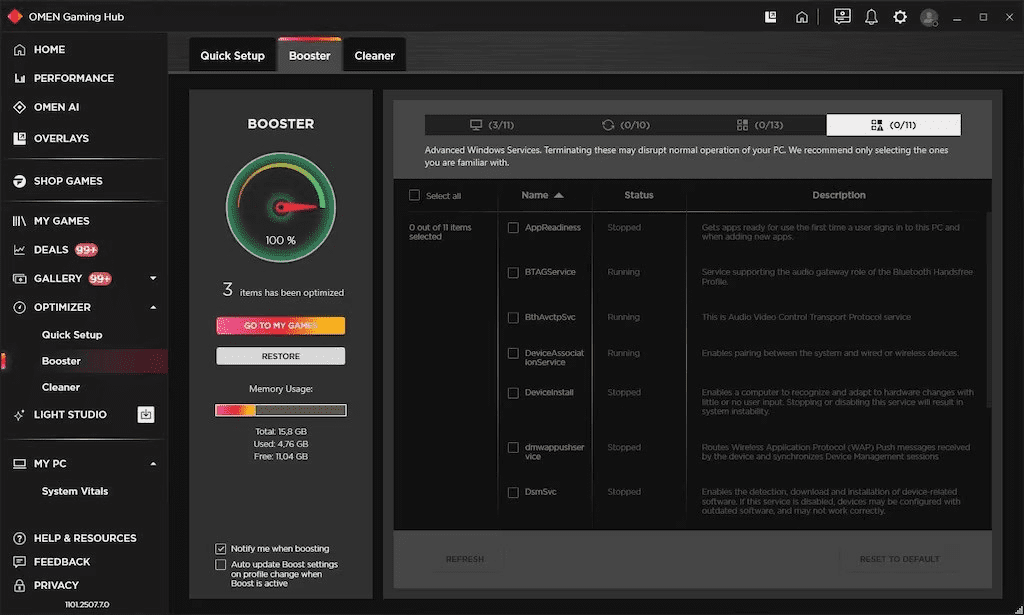Tick the Select all checkbox
Viewport: 1024px width, 615px height.
414,194
